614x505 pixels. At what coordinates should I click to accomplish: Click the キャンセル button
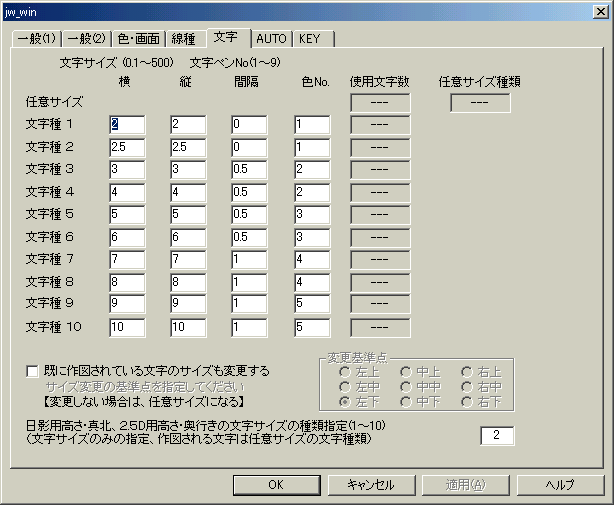372,485
